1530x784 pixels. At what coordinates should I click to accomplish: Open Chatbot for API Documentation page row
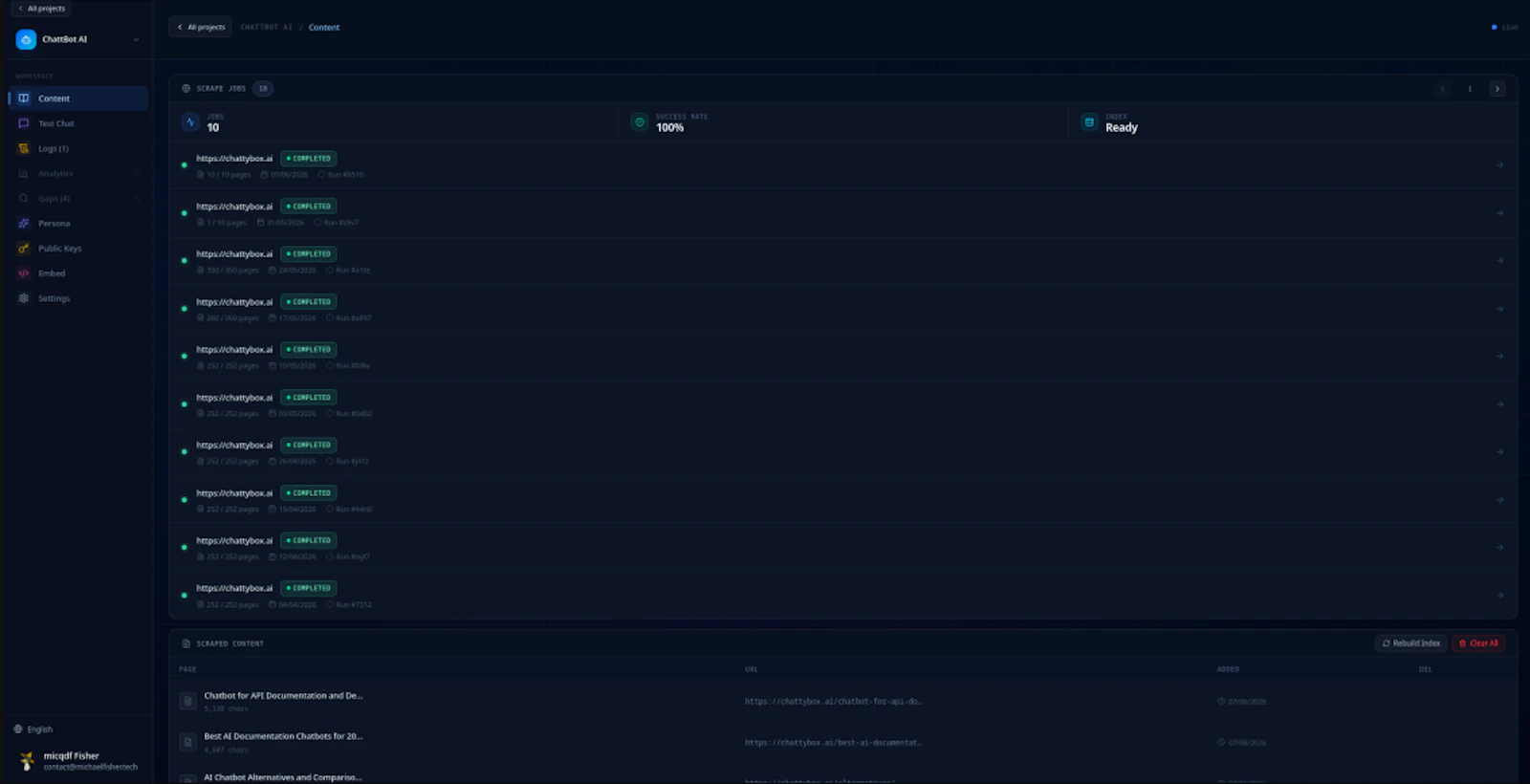tap(843, 701)
